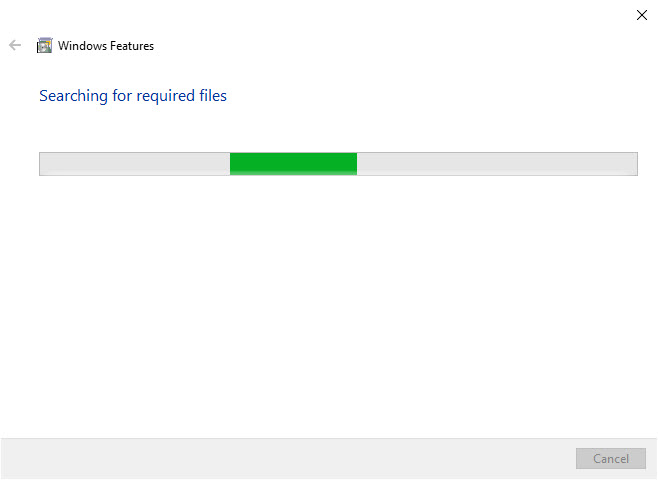
Task: Click the word Features in the title
Action: [132, 46]
